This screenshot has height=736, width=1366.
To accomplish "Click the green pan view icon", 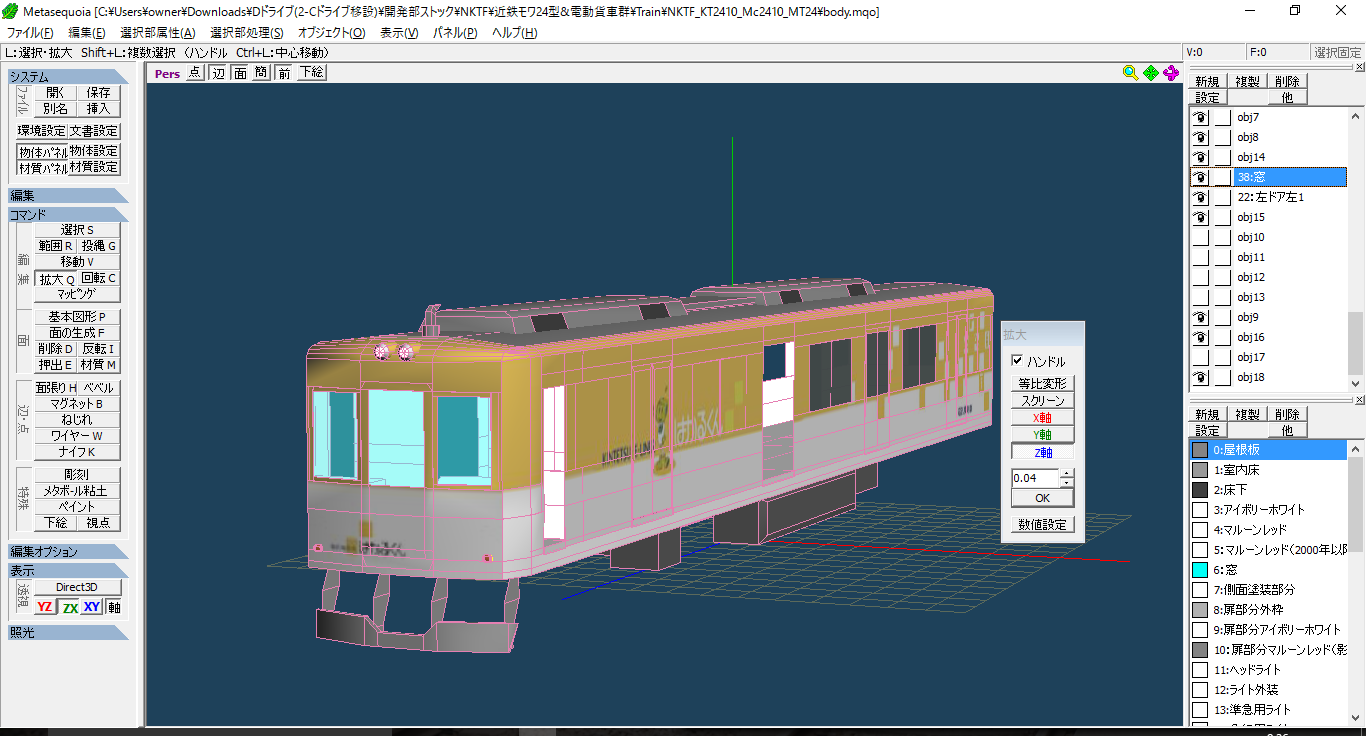I will coord(1150,73).
